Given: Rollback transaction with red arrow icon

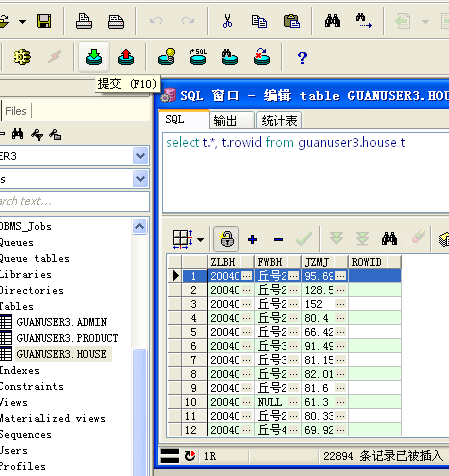Looking at the screenshot, I should 126,57.
